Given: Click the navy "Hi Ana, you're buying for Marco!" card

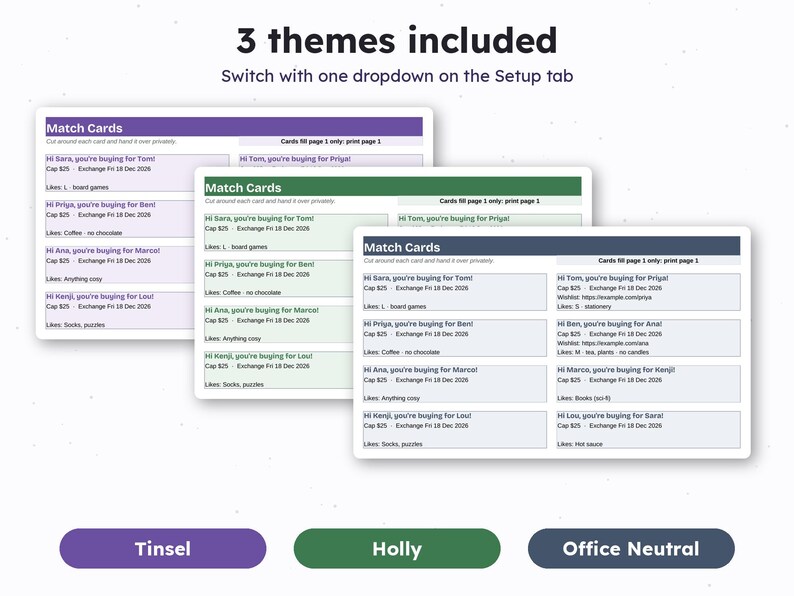Looking at the screenshot, I should coord(455,384).
